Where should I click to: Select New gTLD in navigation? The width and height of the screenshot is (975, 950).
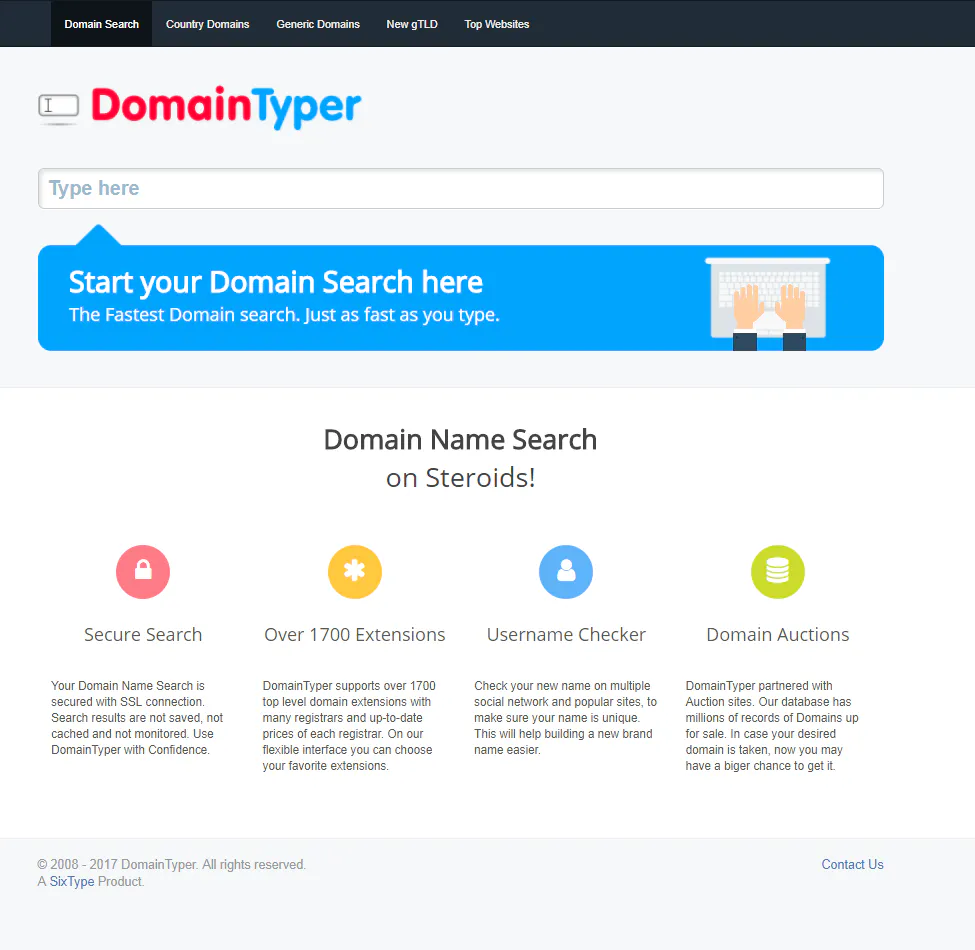tap(412, 24)
